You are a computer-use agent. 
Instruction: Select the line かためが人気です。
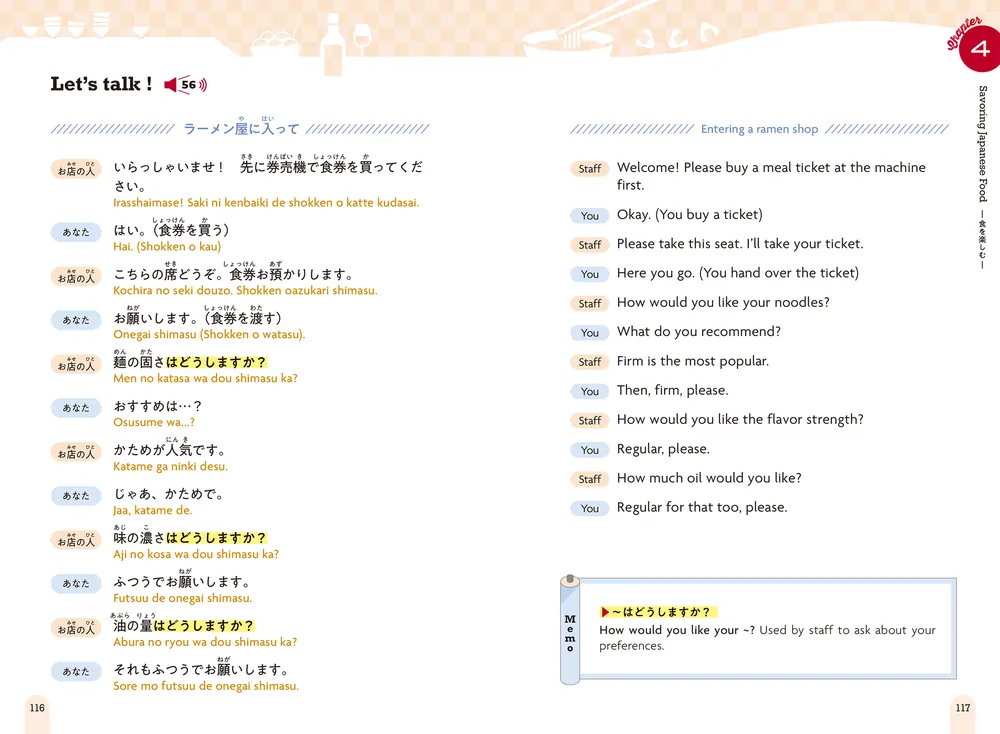(x=170, y=449)
